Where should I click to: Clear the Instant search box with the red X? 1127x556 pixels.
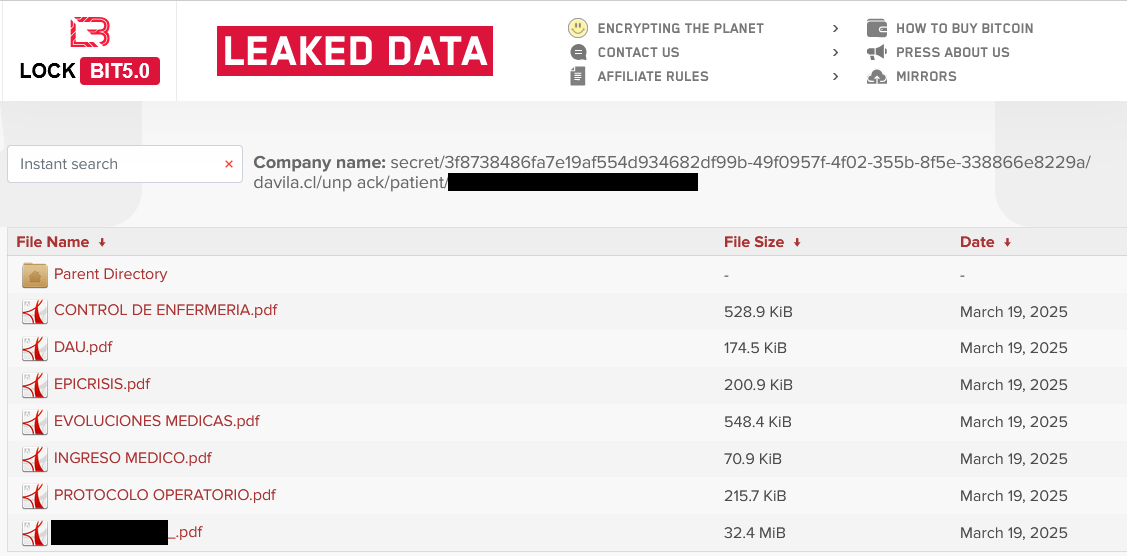pyautogui.click(x=229, y=164)
